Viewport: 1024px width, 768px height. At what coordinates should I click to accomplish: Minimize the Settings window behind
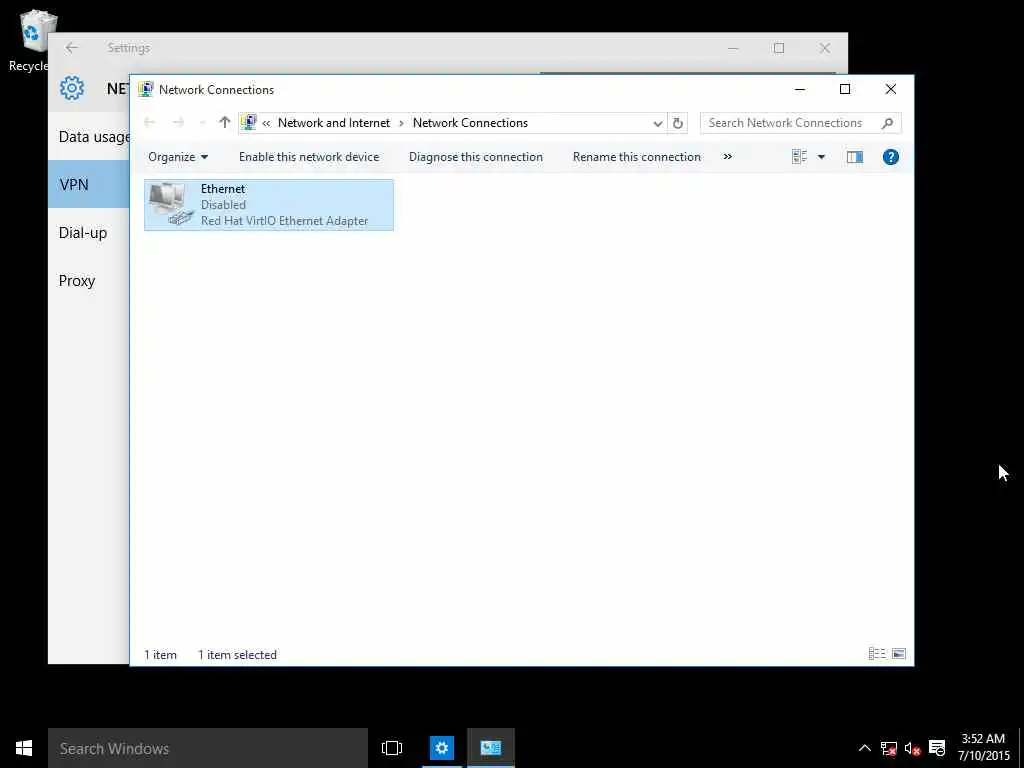click(x=733, y=48)
